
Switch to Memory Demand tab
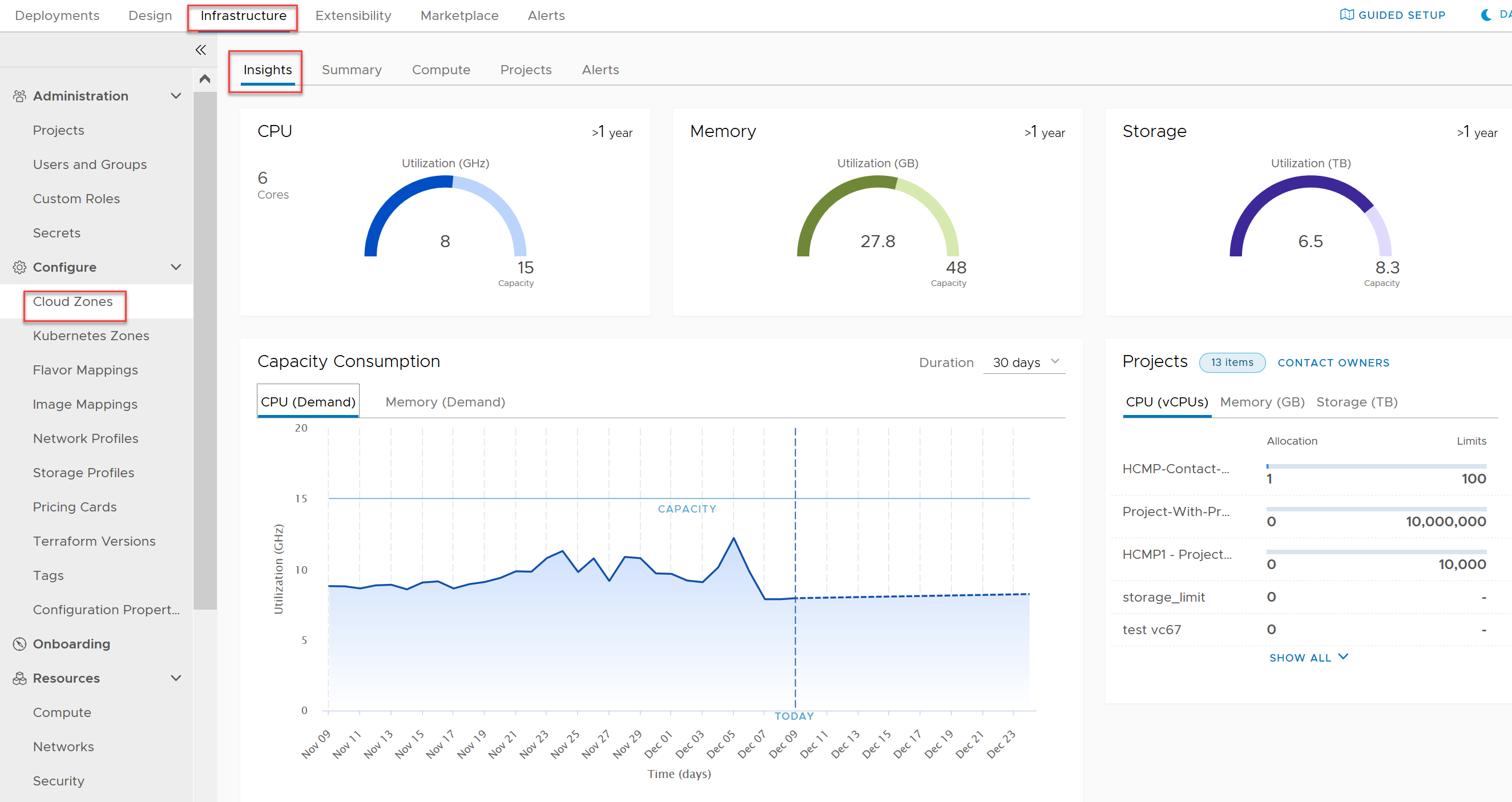(x=446, y=401)
